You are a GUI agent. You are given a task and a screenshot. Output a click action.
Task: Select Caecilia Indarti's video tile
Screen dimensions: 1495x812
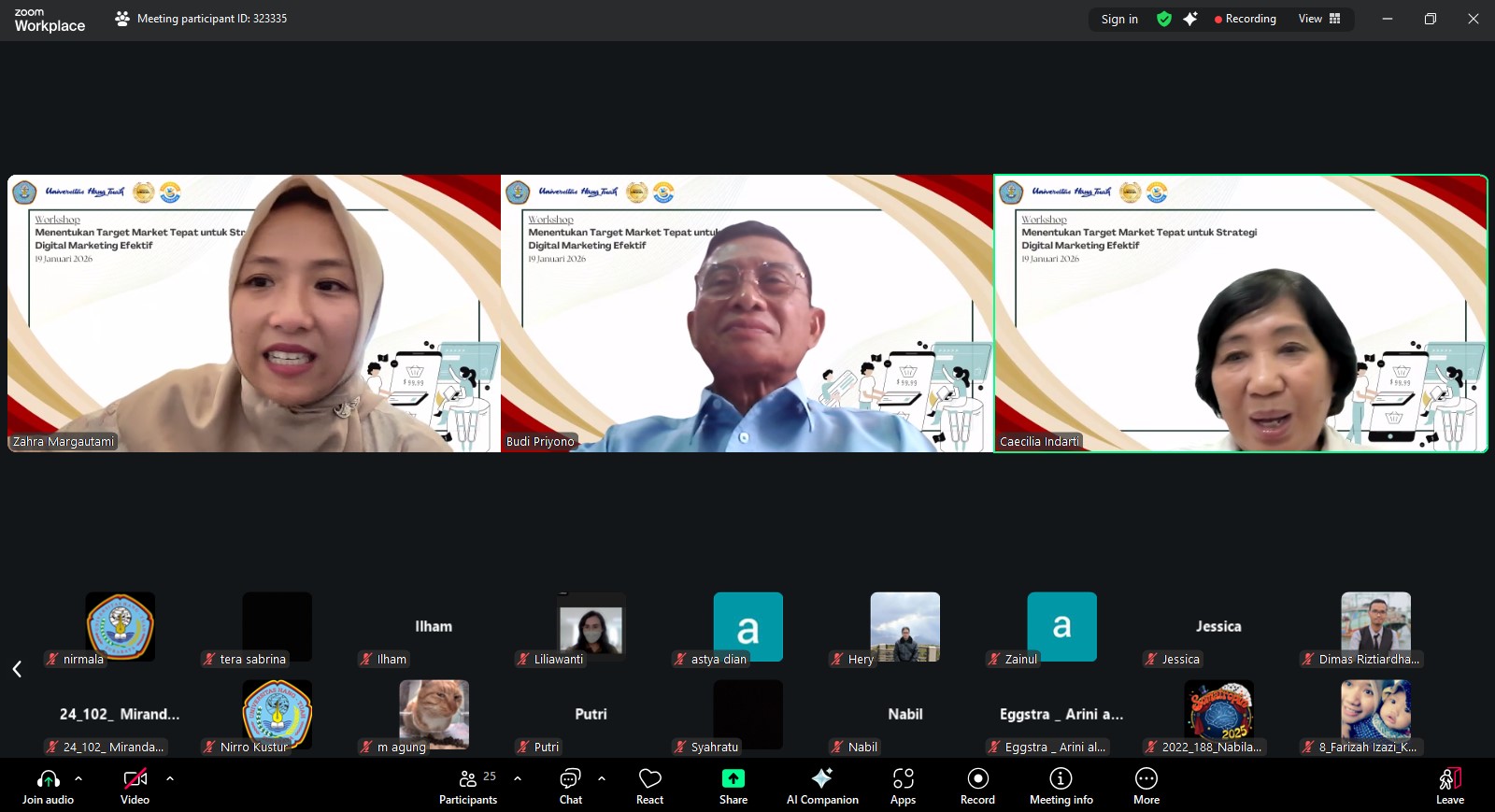point(1241,314)
